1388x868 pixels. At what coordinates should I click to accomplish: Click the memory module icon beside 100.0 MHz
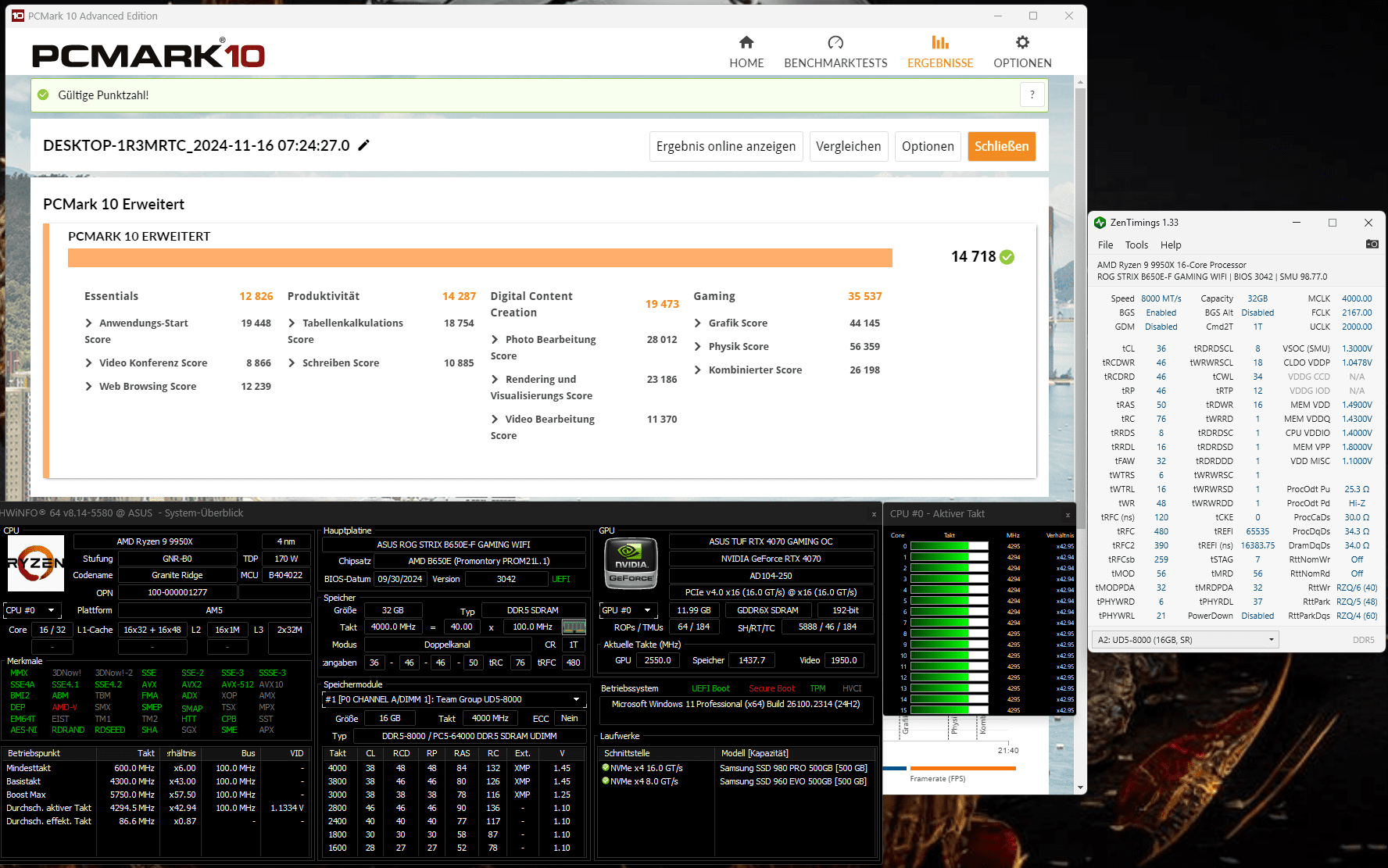[x=574, y=627]
